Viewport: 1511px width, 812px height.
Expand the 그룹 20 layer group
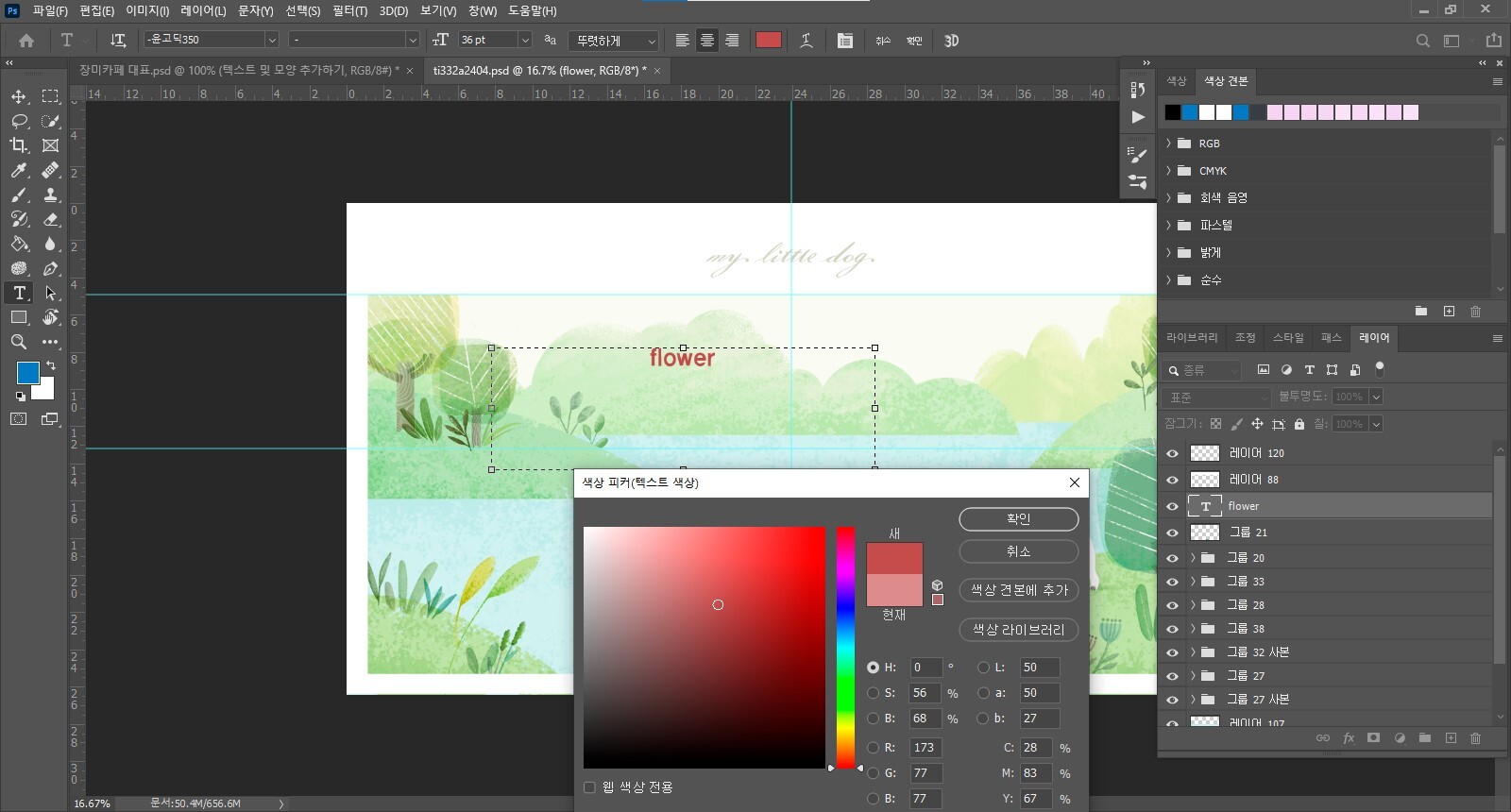(x=1193, y=558)
